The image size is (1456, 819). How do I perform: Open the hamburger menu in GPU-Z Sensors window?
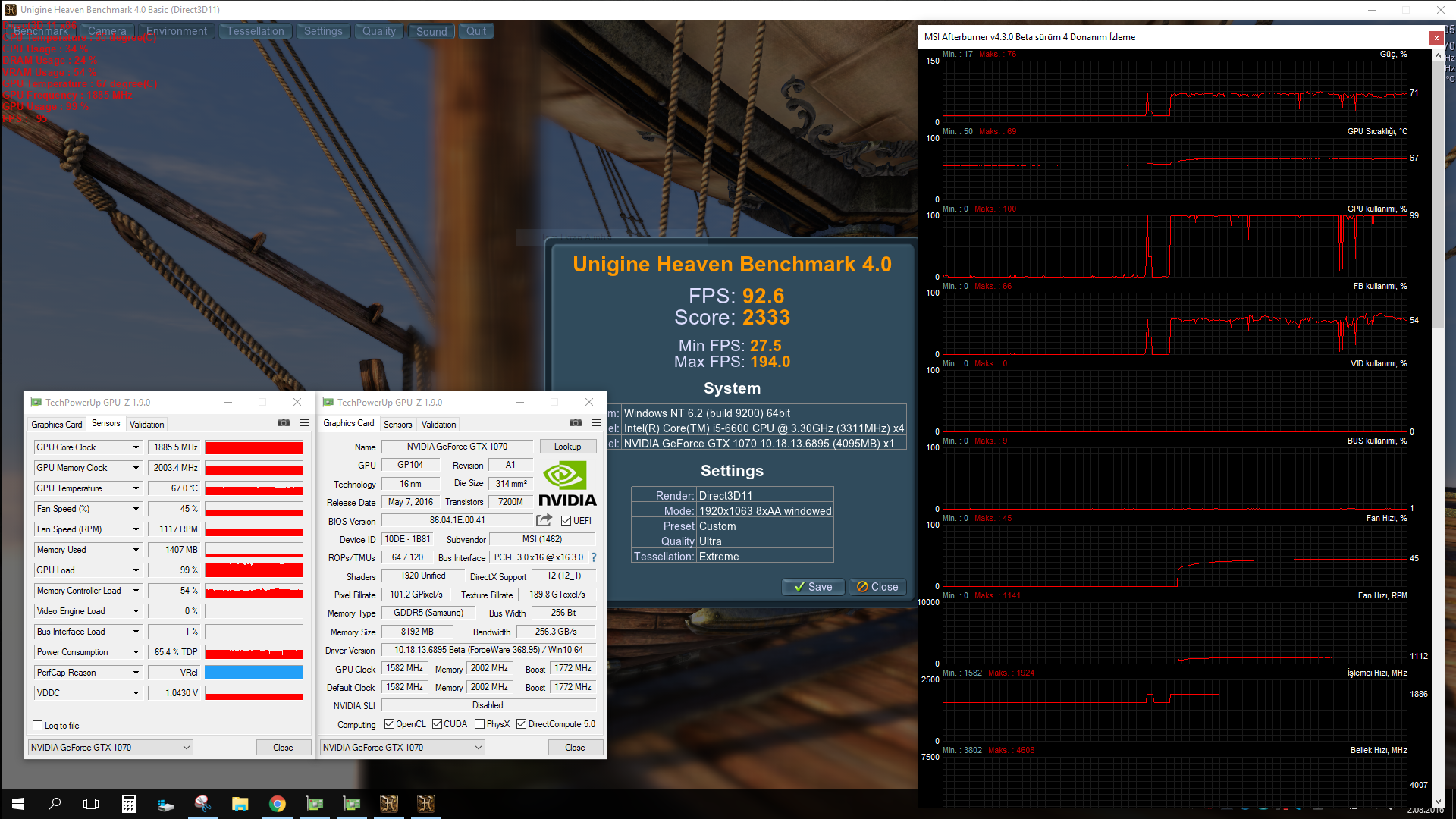[304, 423]
